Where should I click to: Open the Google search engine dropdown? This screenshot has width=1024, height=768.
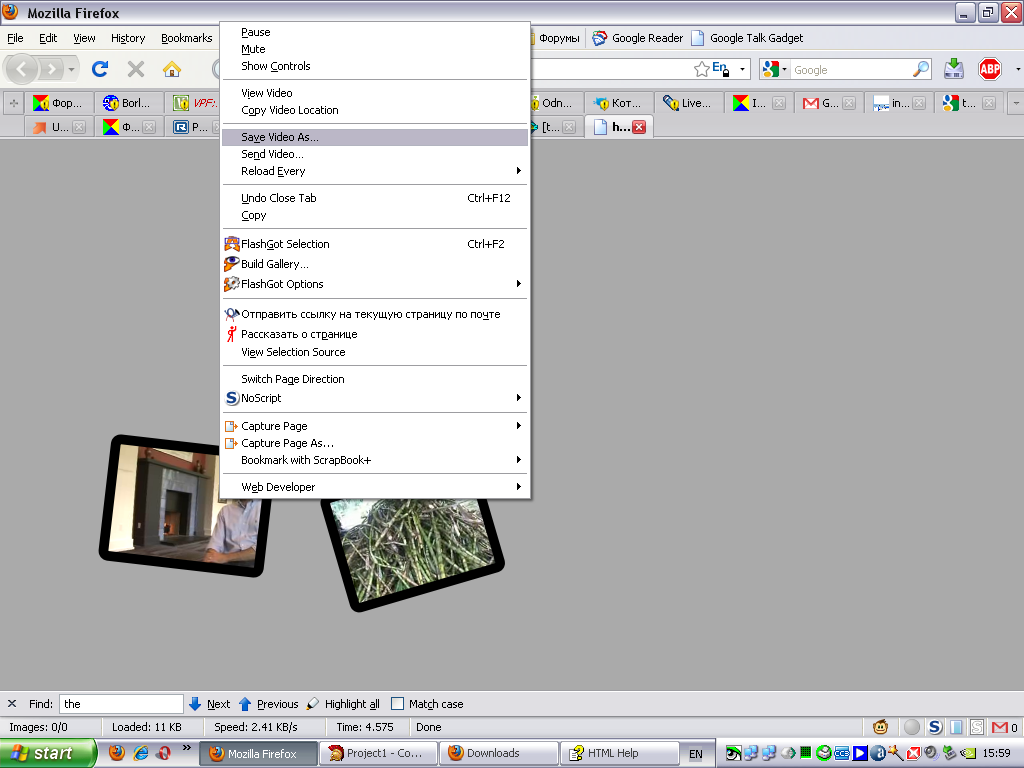pos(775,70)
